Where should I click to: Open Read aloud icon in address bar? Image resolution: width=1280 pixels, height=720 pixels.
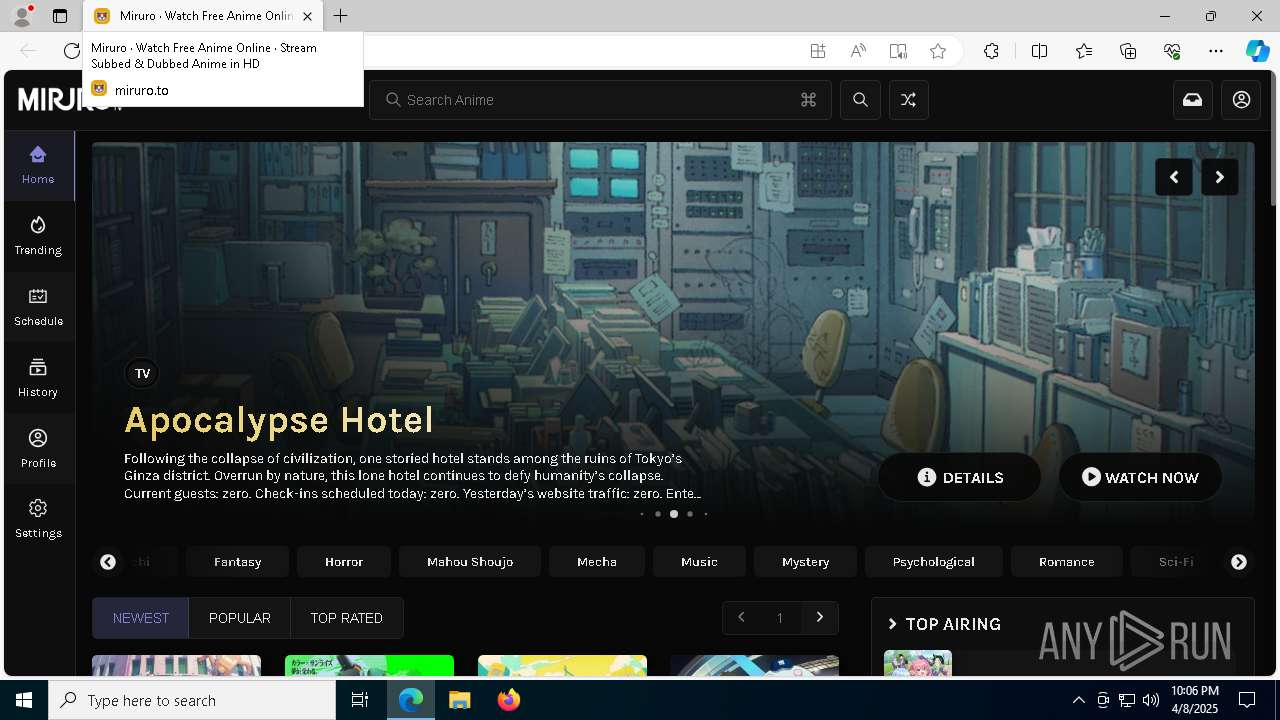pyautogui.click(x=858, y=51)
